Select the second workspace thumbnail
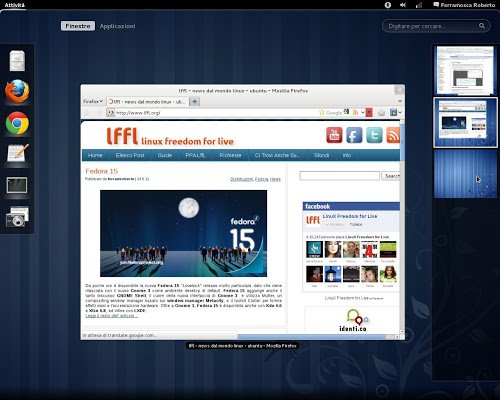Viewport: 500px width, 400px height. tap(465, 122)
